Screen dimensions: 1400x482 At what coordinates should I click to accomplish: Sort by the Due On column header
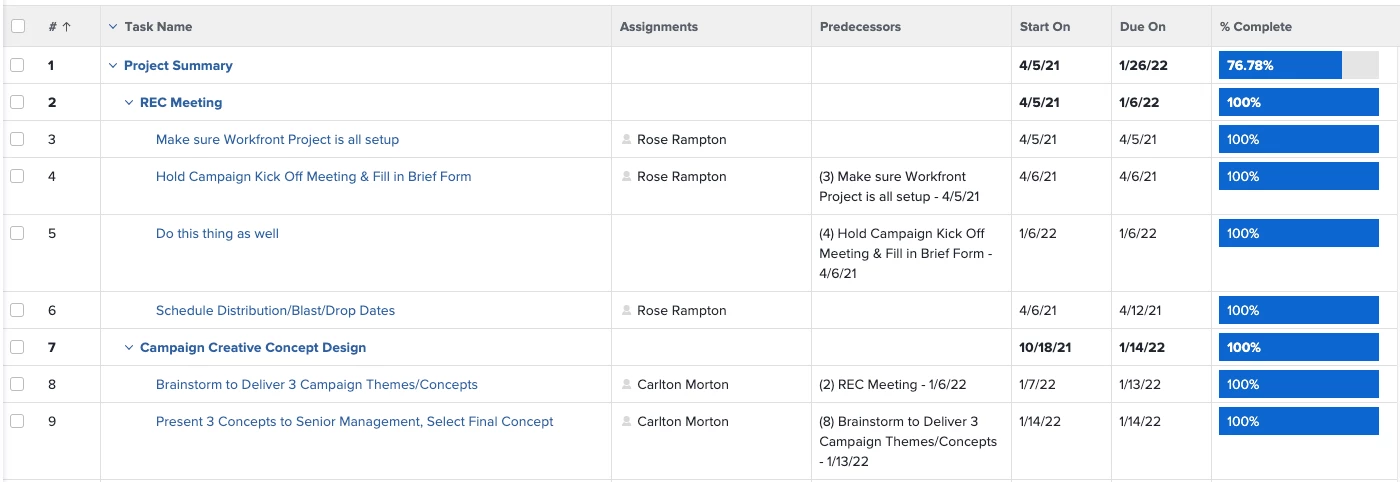(x=1142, y=27)
